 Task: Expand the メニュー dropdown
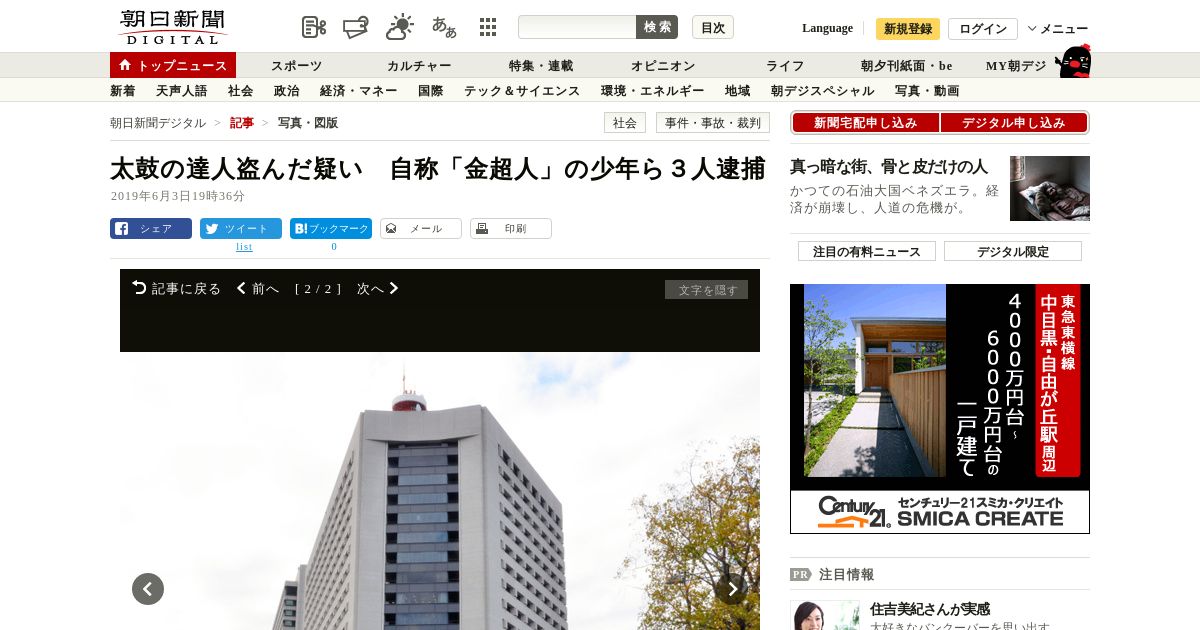(x=1058, y=28)
